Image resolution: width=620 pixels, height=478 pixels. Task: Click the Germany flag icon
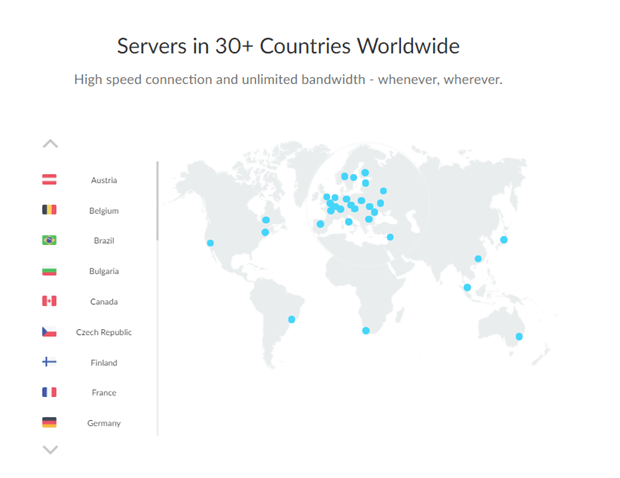coord(49,423)
